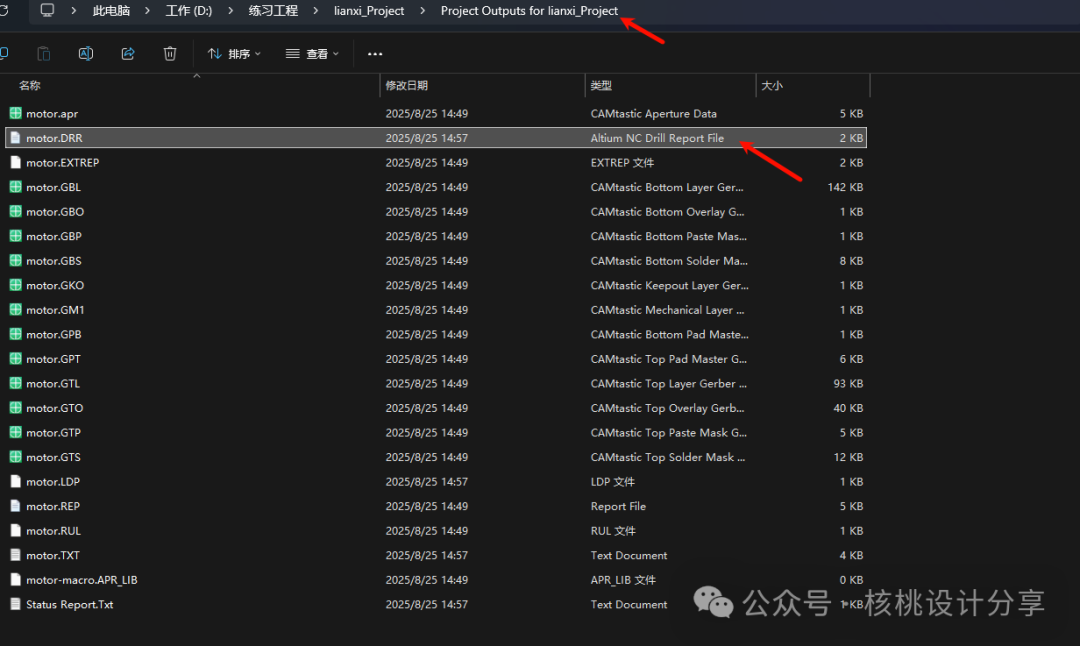Click the monitor icon in the address bar
This screenshot has width=1080, height=646.
(x=47, y=11)
